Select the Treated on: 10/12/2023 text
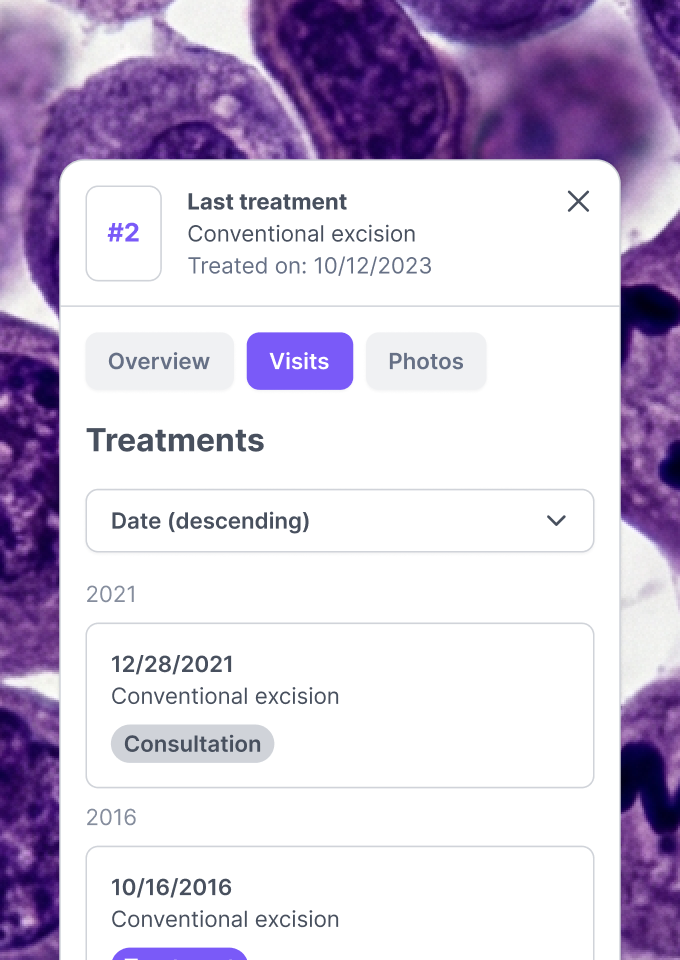The image size is (680, 960). click(x=310, y=266)
